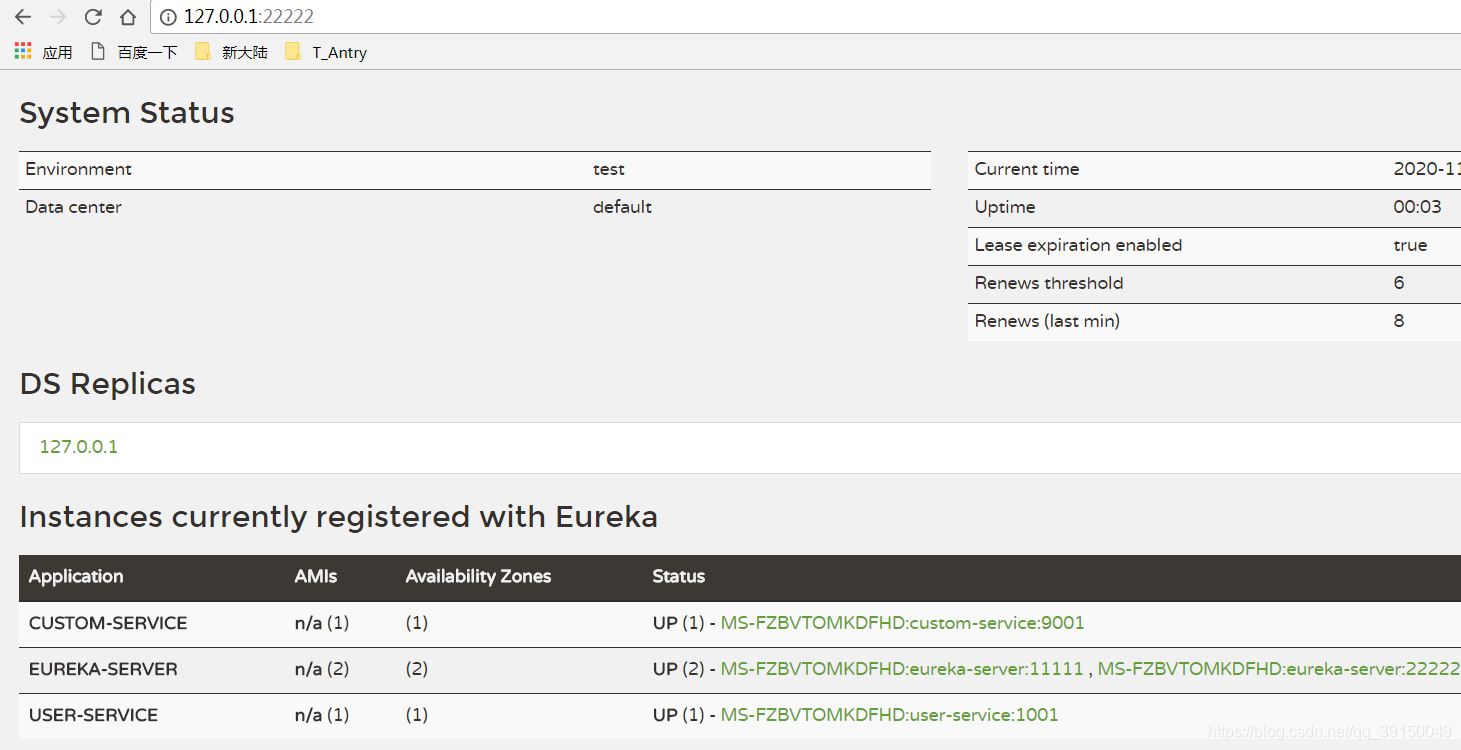Screen dimensions: 1461x750
Task: Select the 'true' lease expiration value
Action: pos(1410,245)
